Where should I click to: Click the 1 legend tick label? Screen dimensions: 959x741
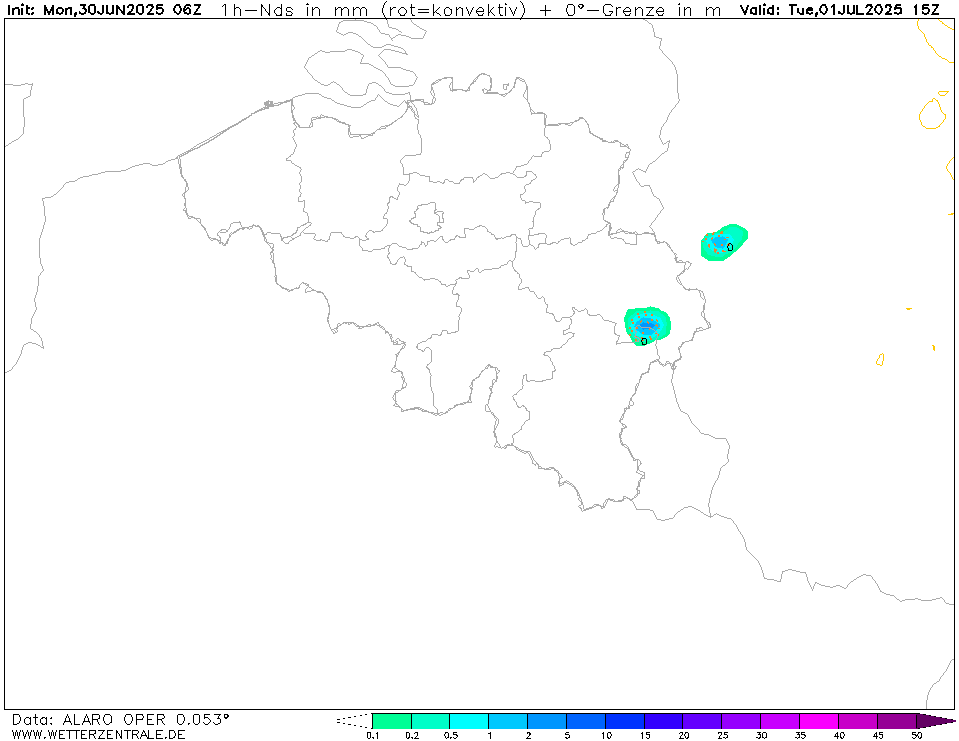(489, 735)
